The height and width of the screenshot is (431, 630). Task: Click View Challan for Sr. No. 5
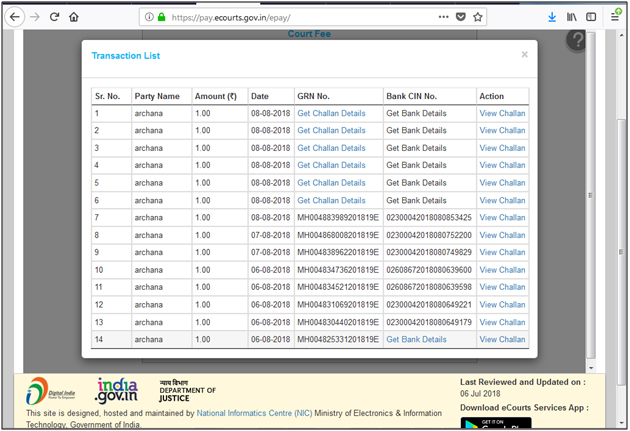click(502, 183)
